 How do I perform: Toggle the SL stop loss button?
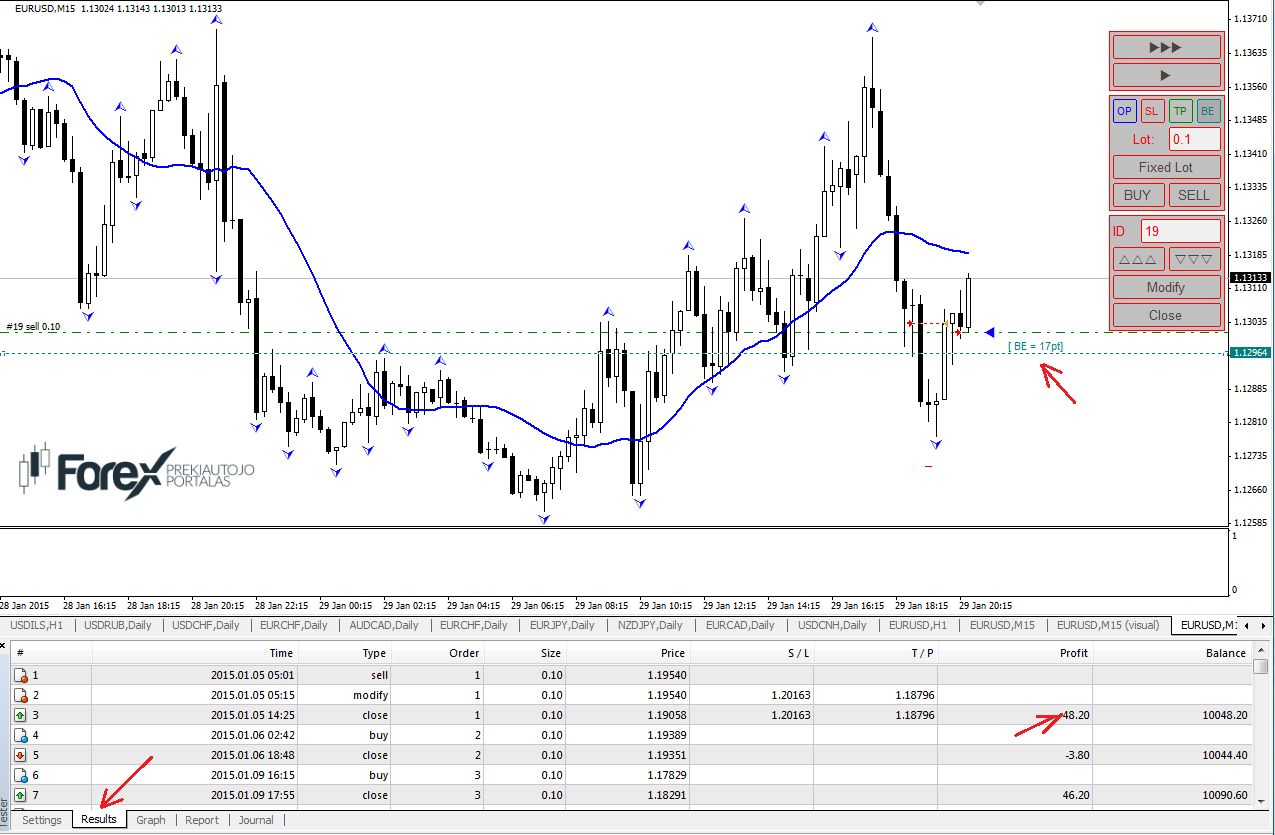(1152, 111)
